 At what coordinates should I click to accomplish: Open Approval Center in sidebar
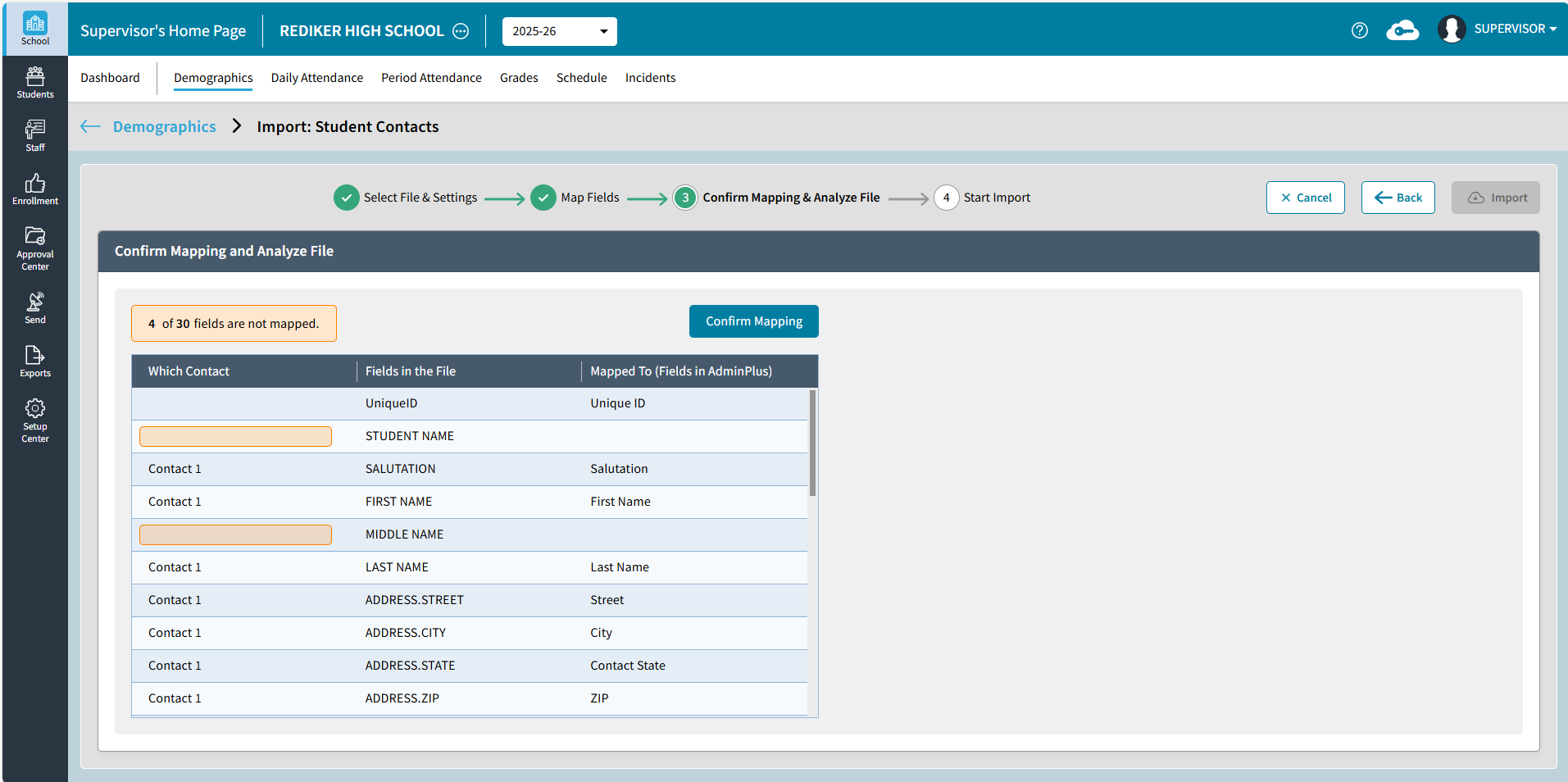tap(35, 248)
